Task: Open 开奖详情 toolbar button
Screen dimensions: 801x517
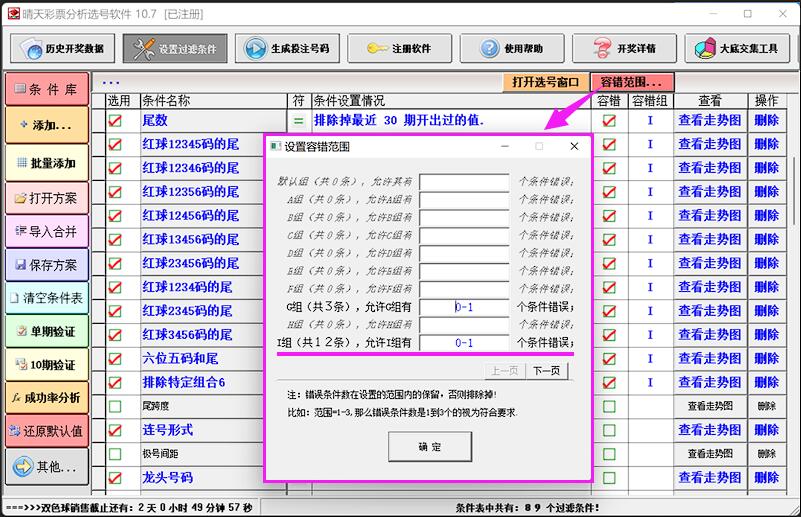Action: click(x=624, y=48)
